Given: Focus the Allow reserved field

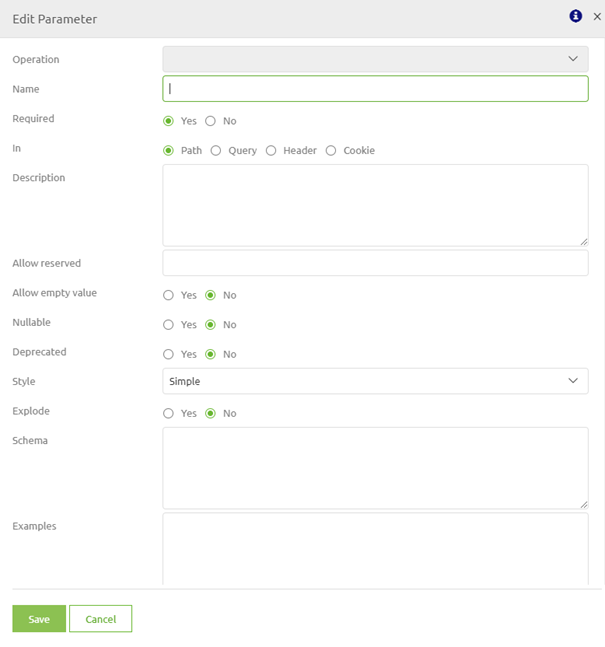Looking at the screenshot, I should coord(375,263).
